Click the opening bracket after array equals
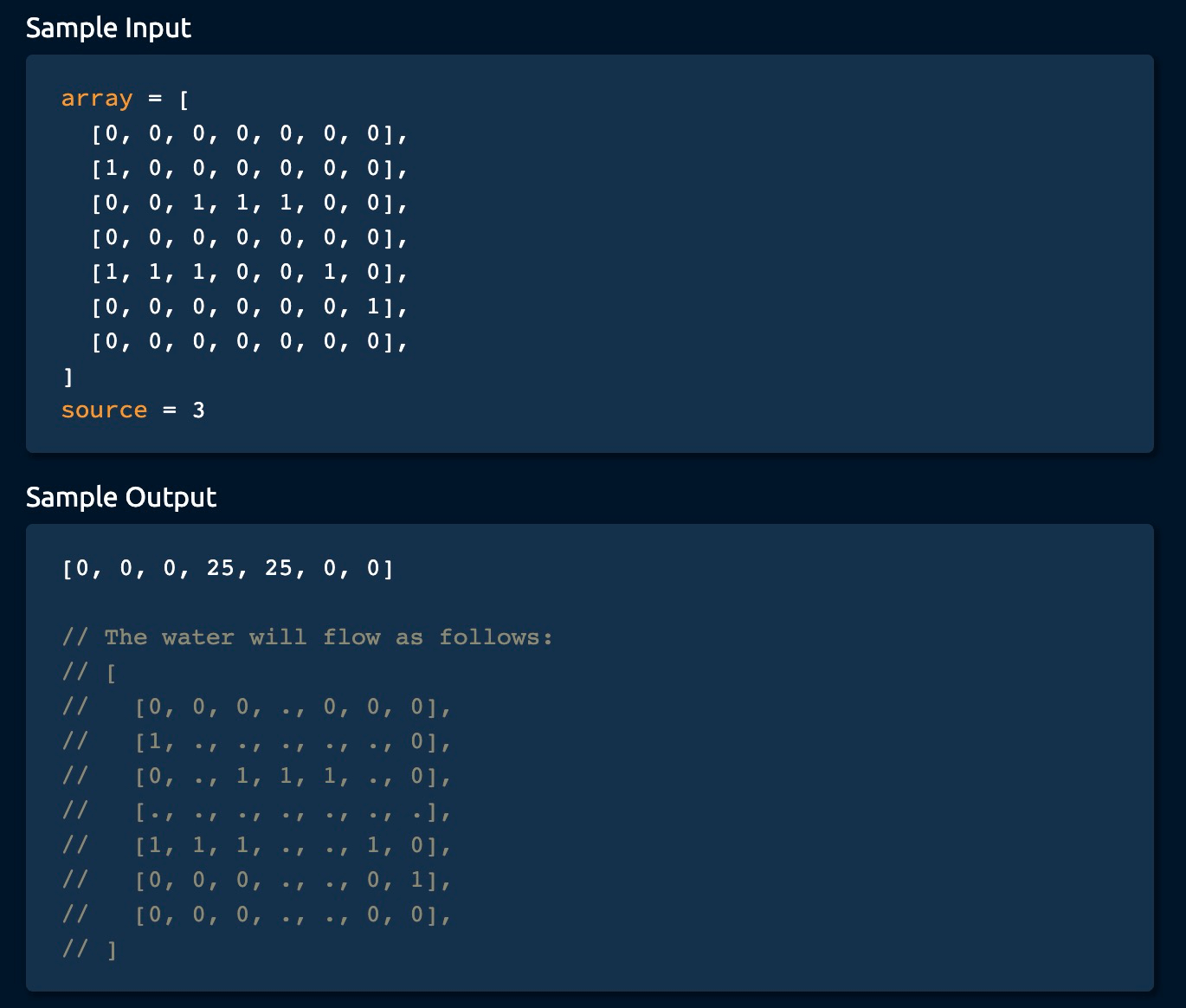This screenshot has width=1186, height=1008. click(184, 99)
